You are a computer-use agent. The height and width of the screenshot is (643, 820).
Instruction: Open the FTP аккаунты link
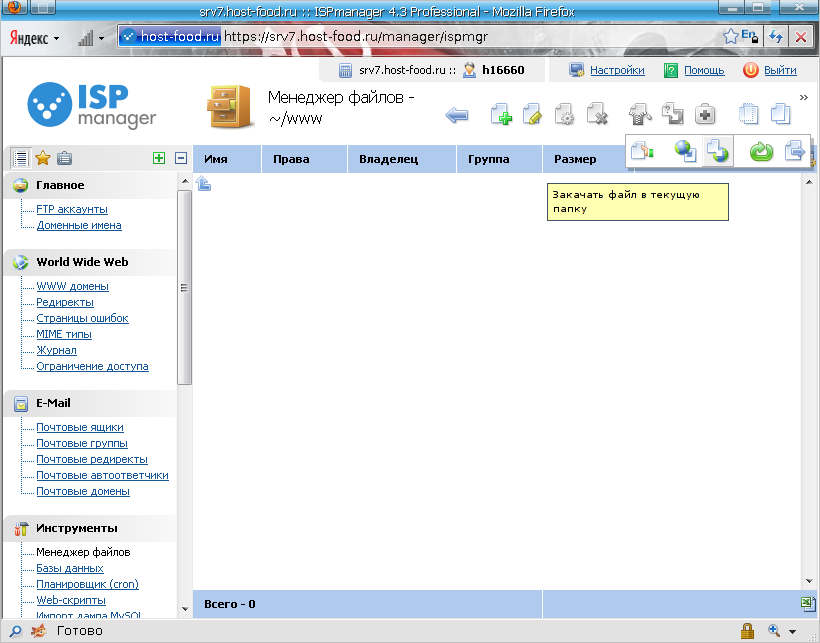[x=72, y=210]
